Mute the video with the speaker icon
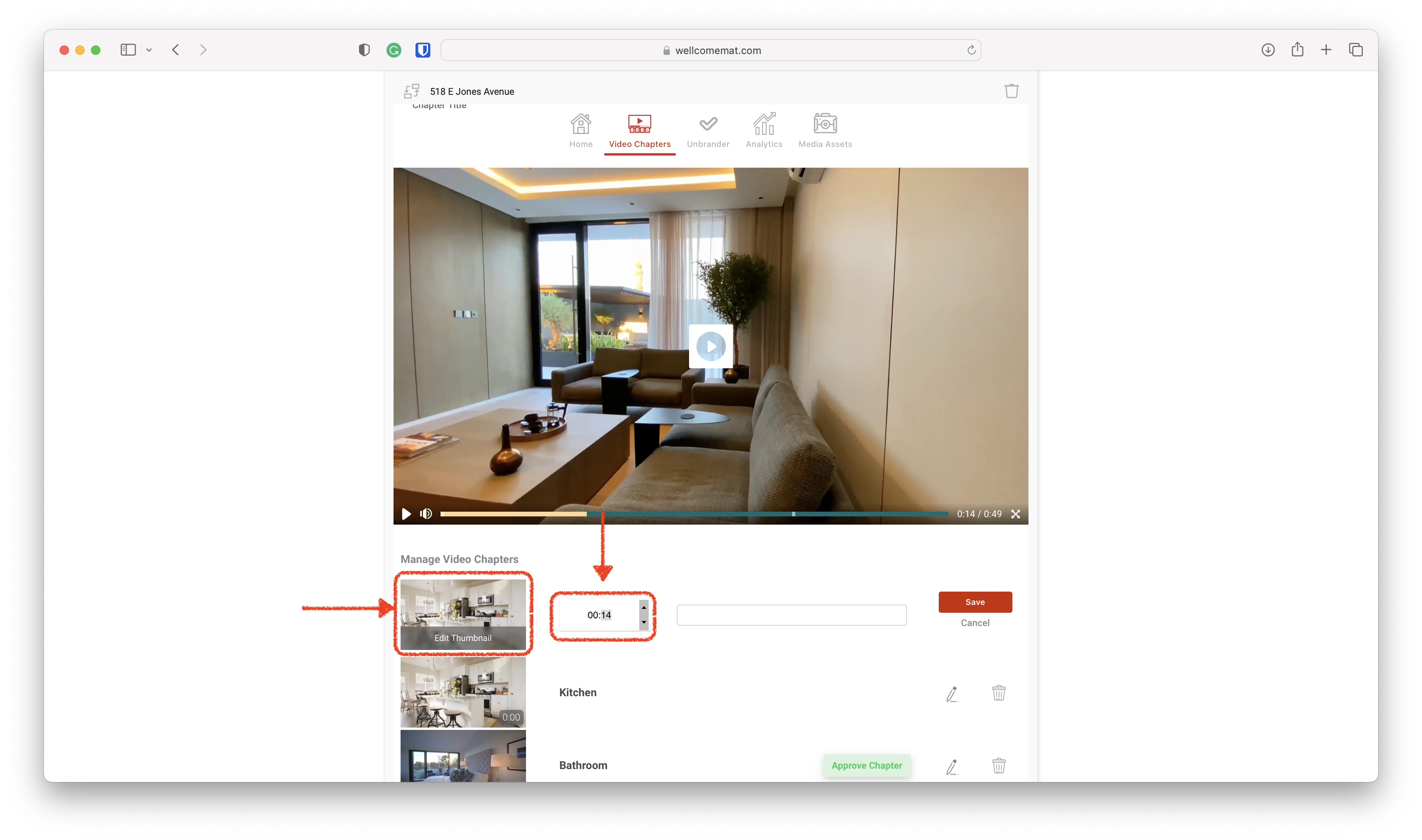 [426, 514]
